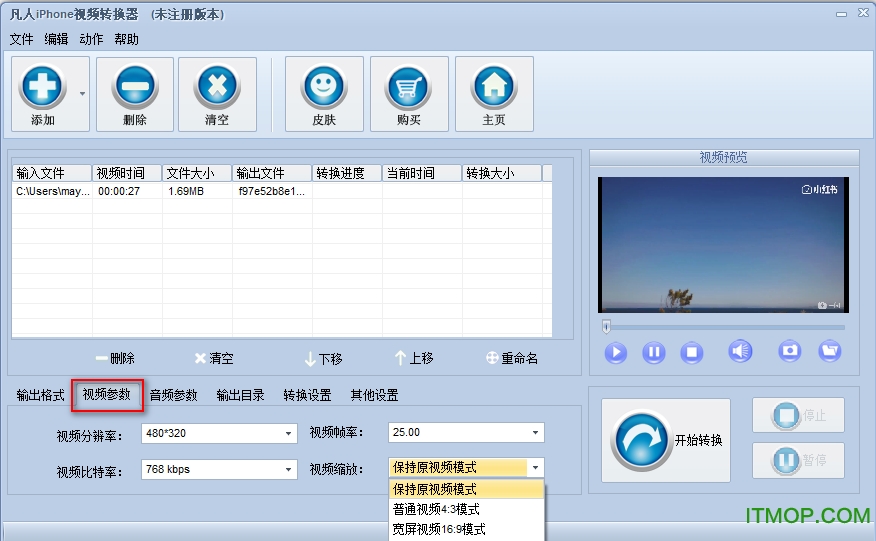Choose 普通视频4:3模式 option
The image size is (876, 541).
pyautogui.click(x=466, y=509)
